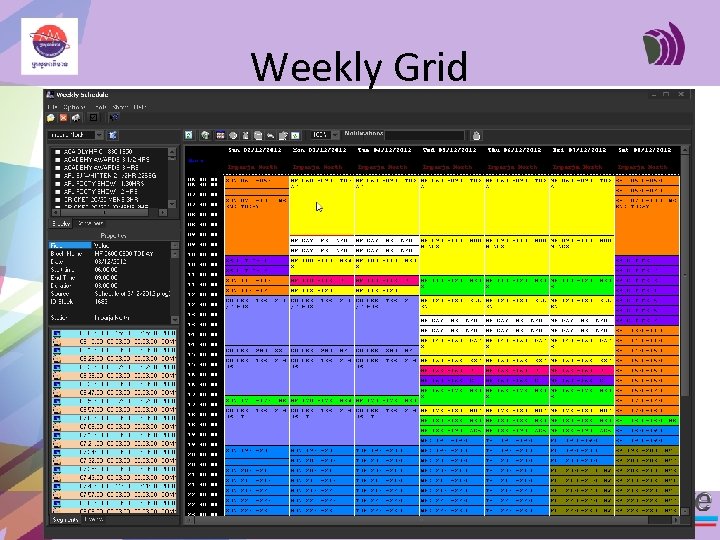The width and height of the screenshot is (720, 540).
Task: Select the large yellow Monday morning block under the cursor
Action: [322, 206]
